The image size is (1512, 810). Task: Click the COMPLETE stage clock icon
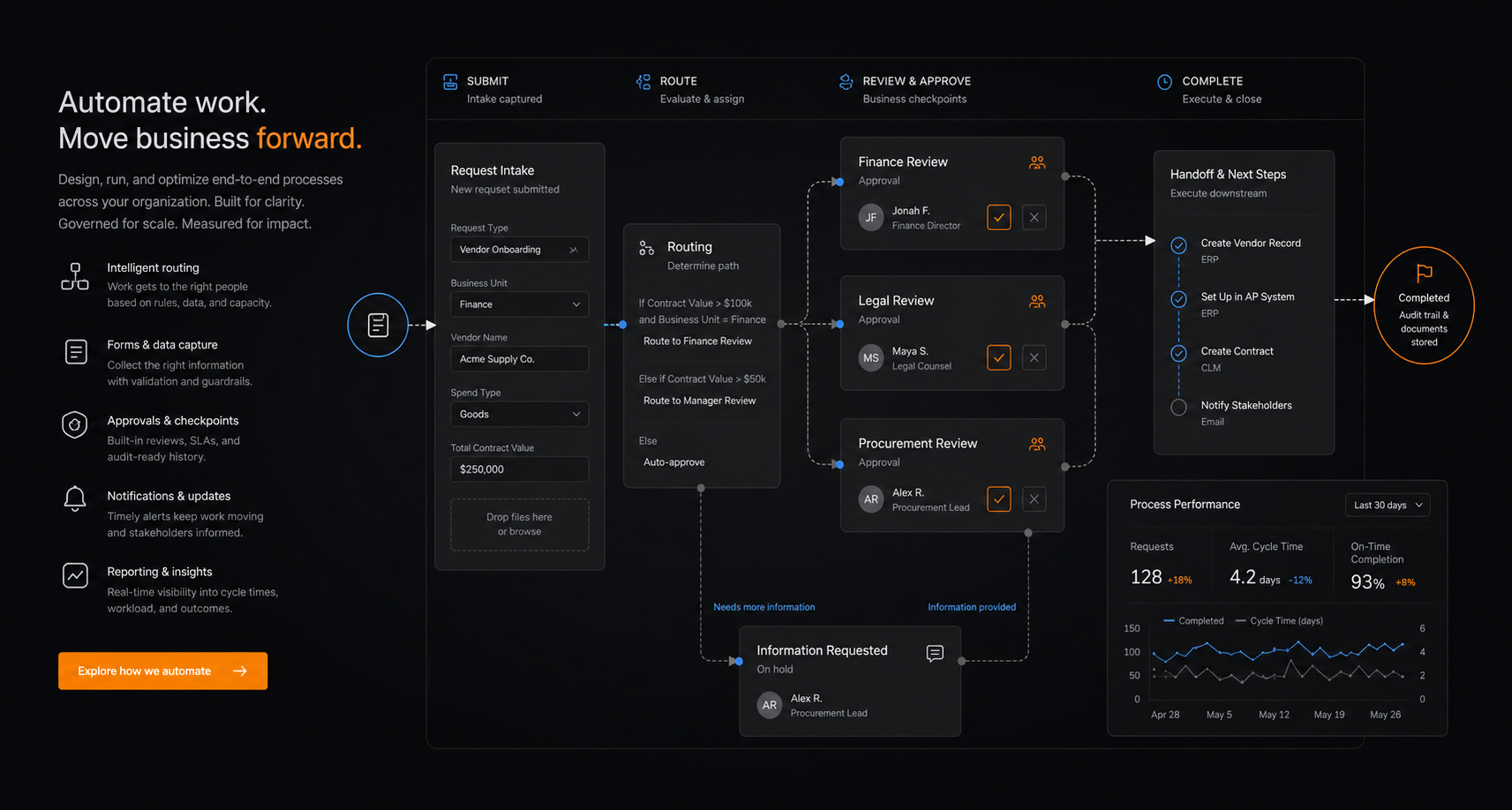[1164, 82]
